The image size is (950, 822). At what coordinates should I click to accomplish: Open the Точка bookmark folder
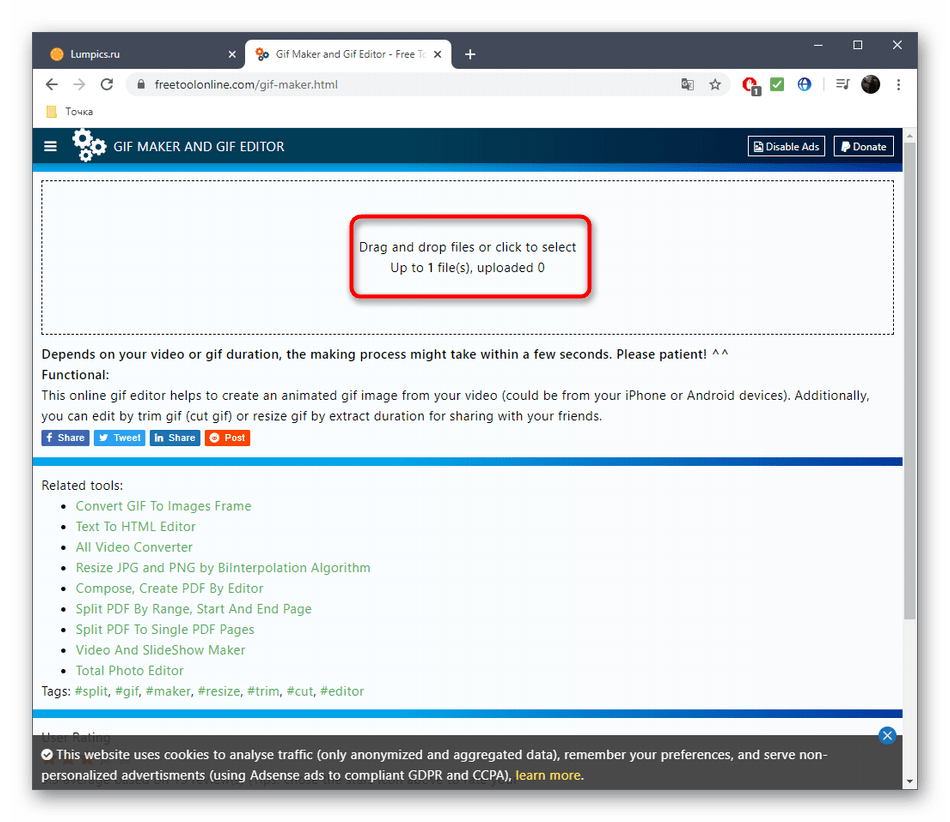pos(70,111)
